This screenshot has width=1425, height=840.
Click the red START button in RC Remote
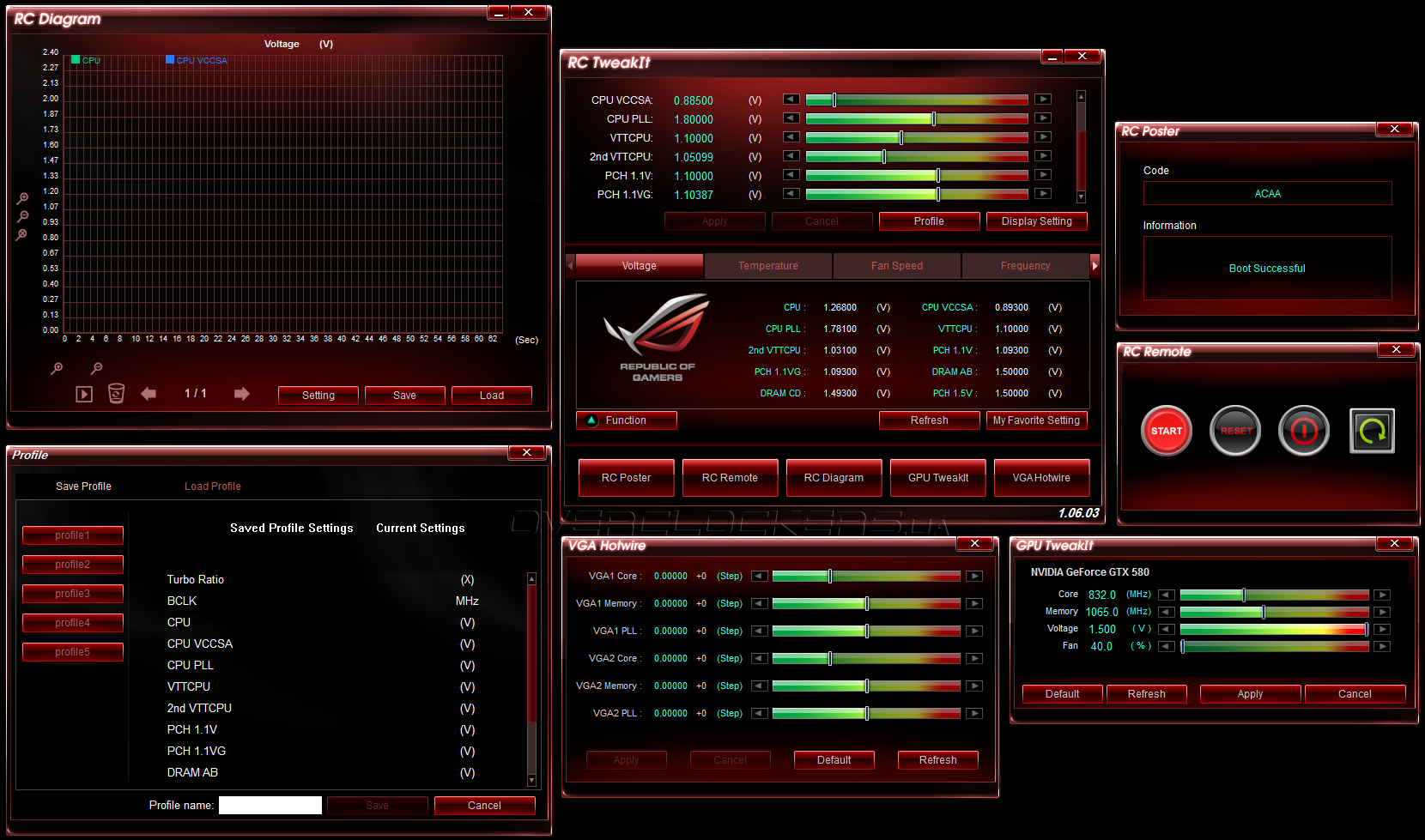(1167, 431)
